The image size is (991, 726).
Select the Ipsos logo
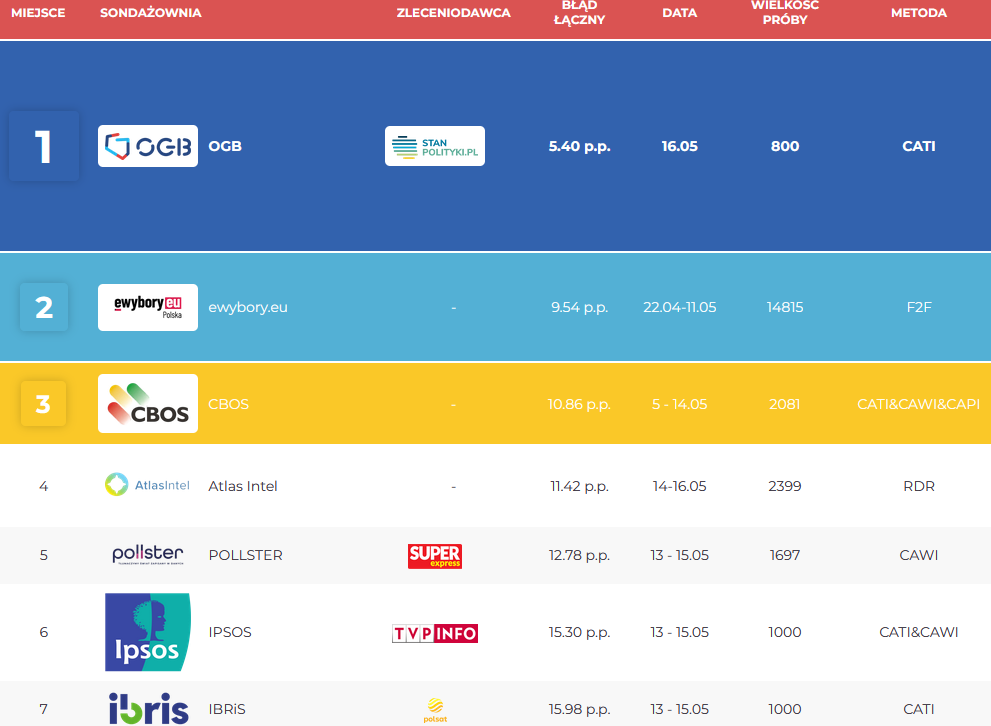tap(148, 632)
